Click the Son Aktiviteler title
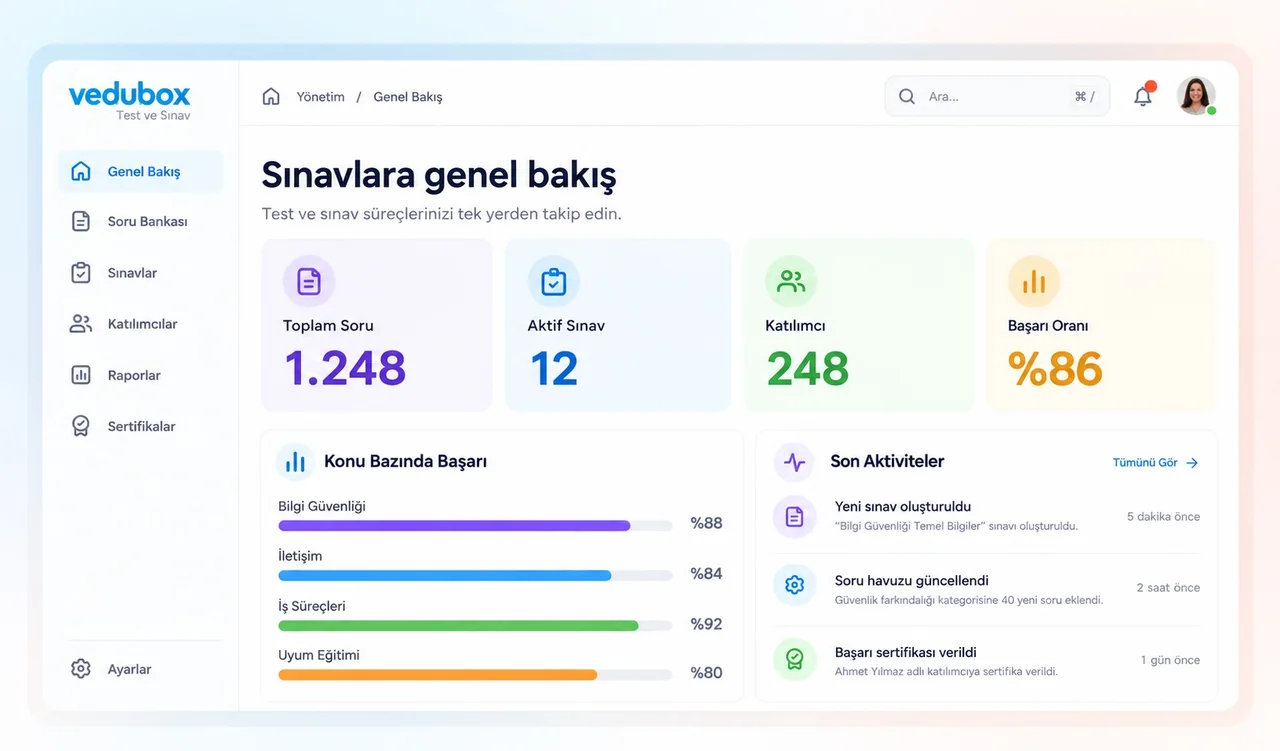This screenshot has width=1280, height=751. pyautogui.click(x=887, y=462)
